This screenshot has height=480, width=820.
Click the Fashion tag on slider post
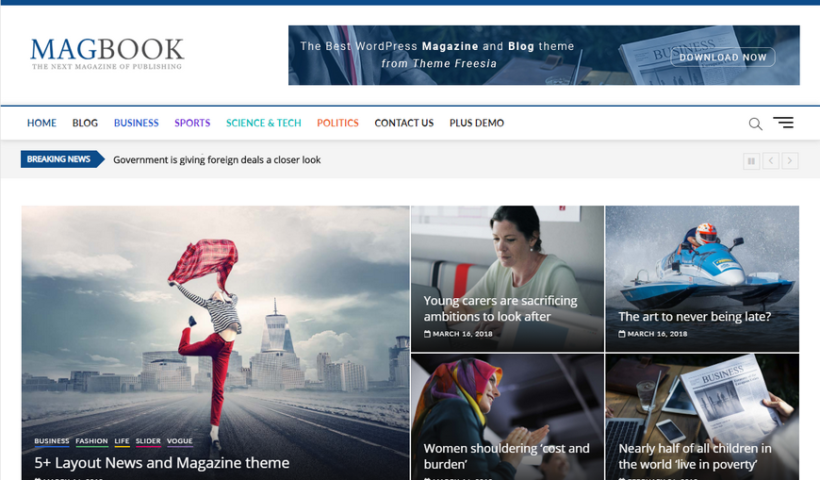(x=92, y=441)
